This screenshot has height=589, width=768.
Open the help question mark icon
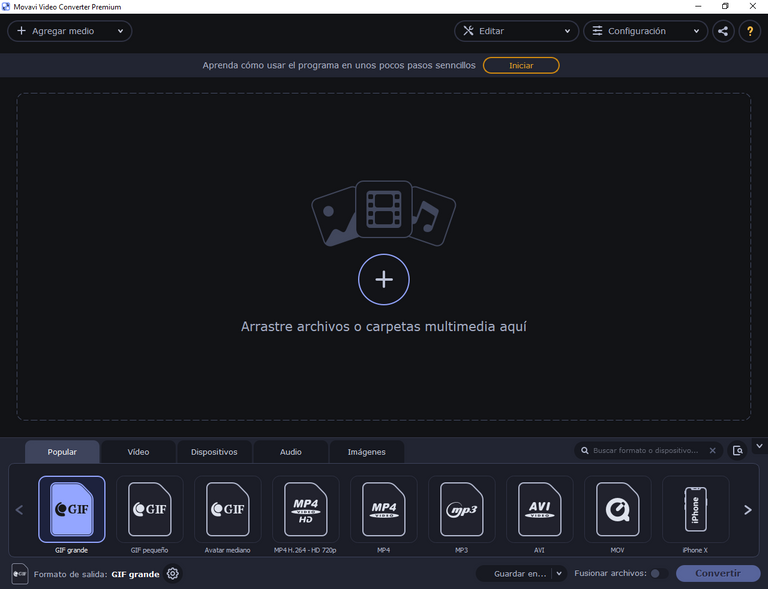pyautogui.click(x=750, y=31)
